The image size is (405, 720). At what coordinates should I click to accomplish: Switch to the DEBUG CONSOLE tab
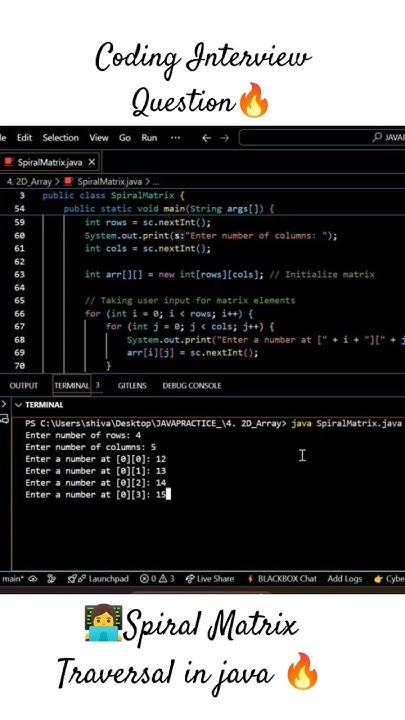[192, 386]
